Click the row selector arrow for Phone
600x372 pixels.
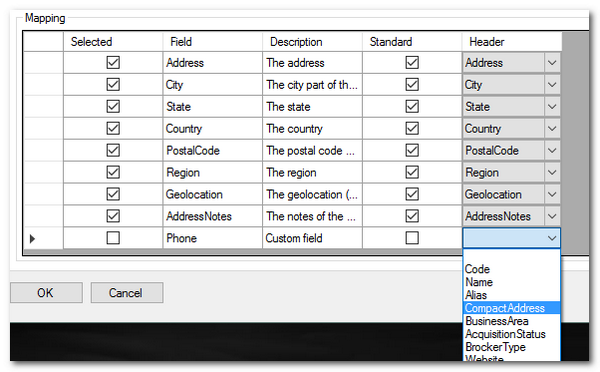[x=33, y=238]
